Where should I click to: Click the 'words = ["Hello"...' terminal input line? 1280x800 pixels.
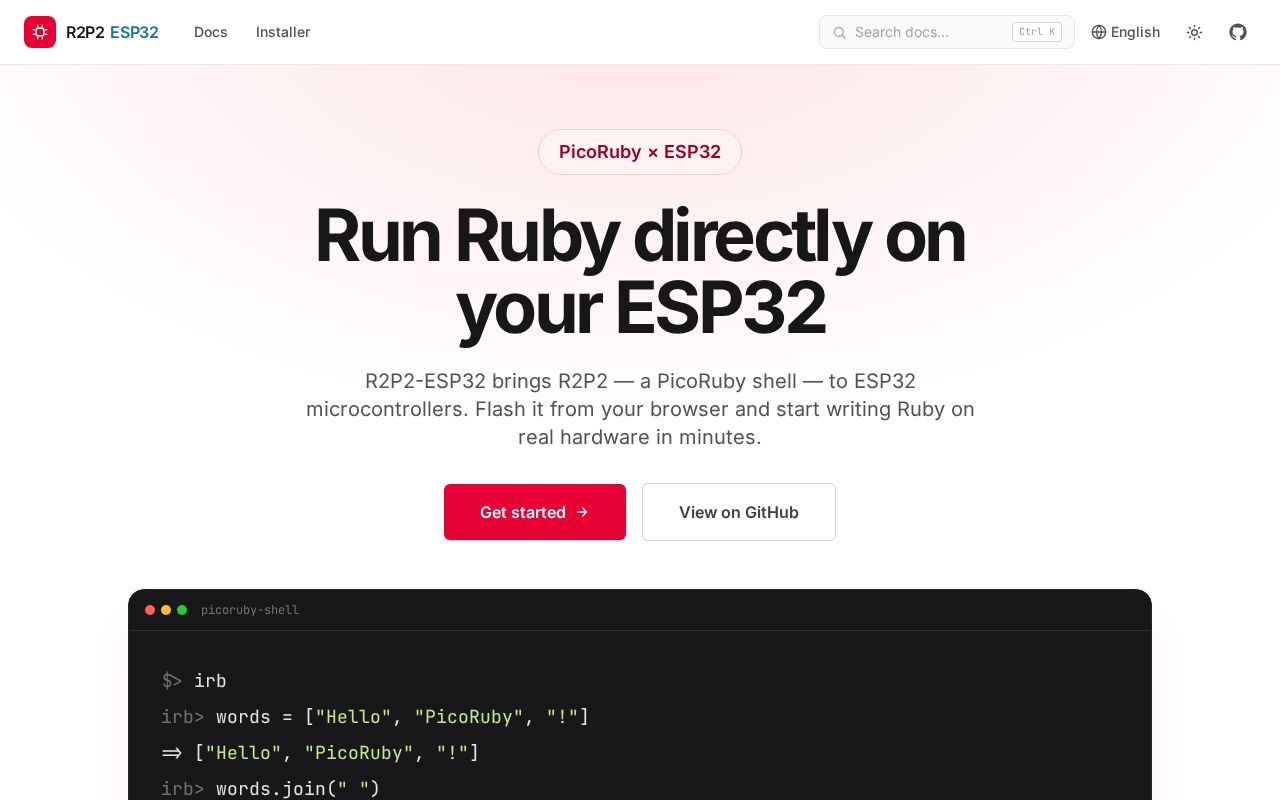375,717
